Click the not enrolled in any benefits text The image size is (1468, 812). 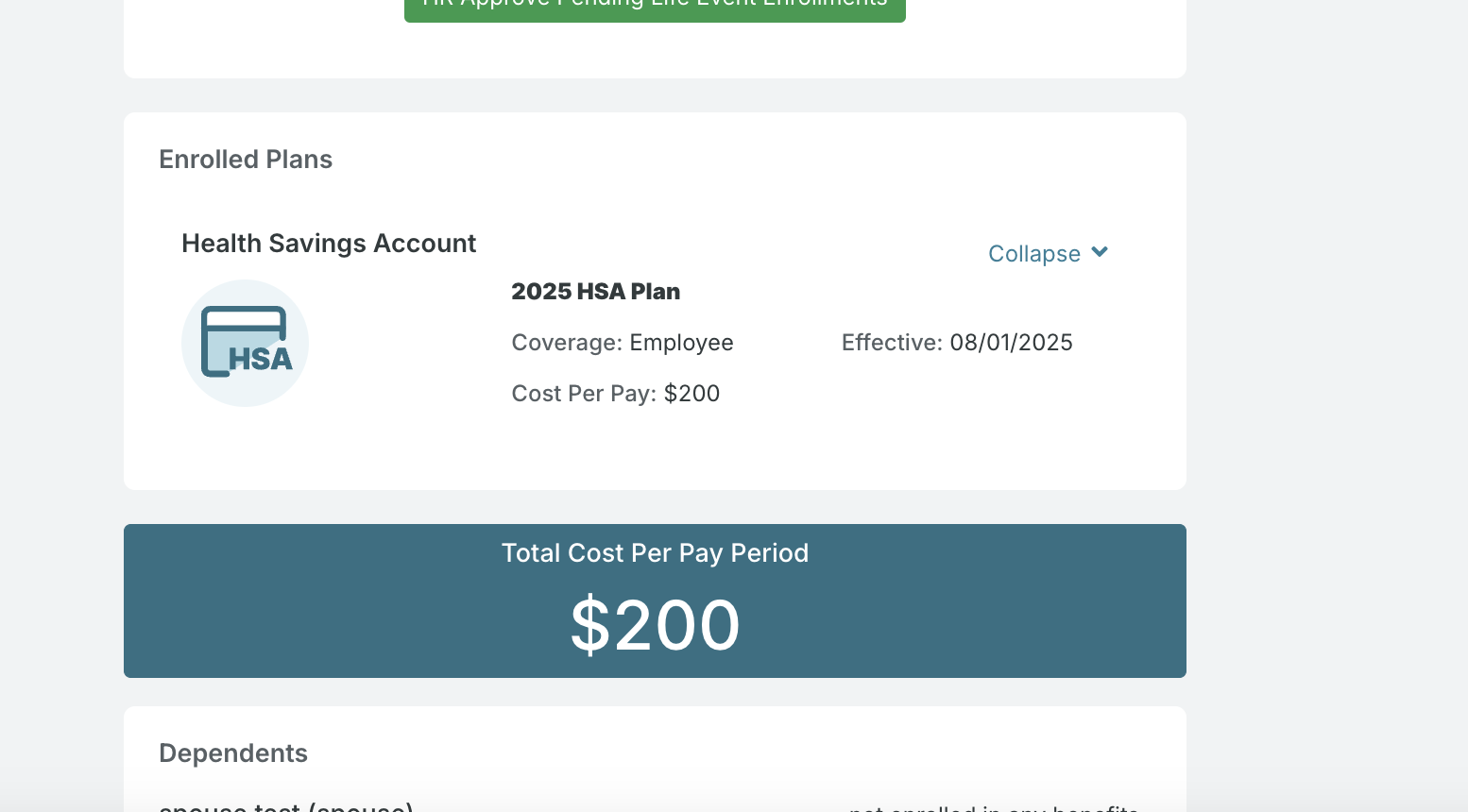[x=994, y=807]
